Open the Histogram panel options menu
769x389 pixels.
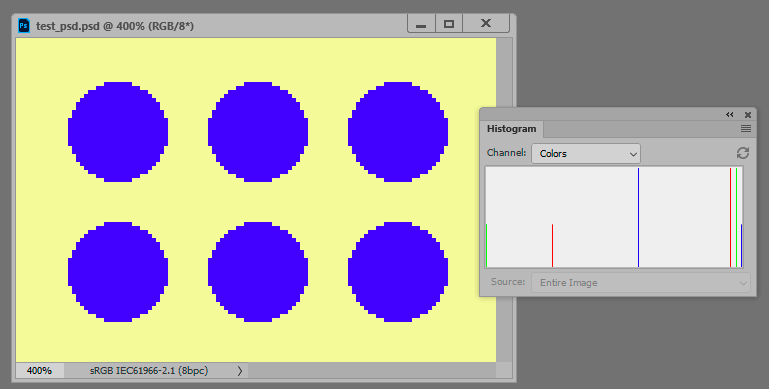745,129
